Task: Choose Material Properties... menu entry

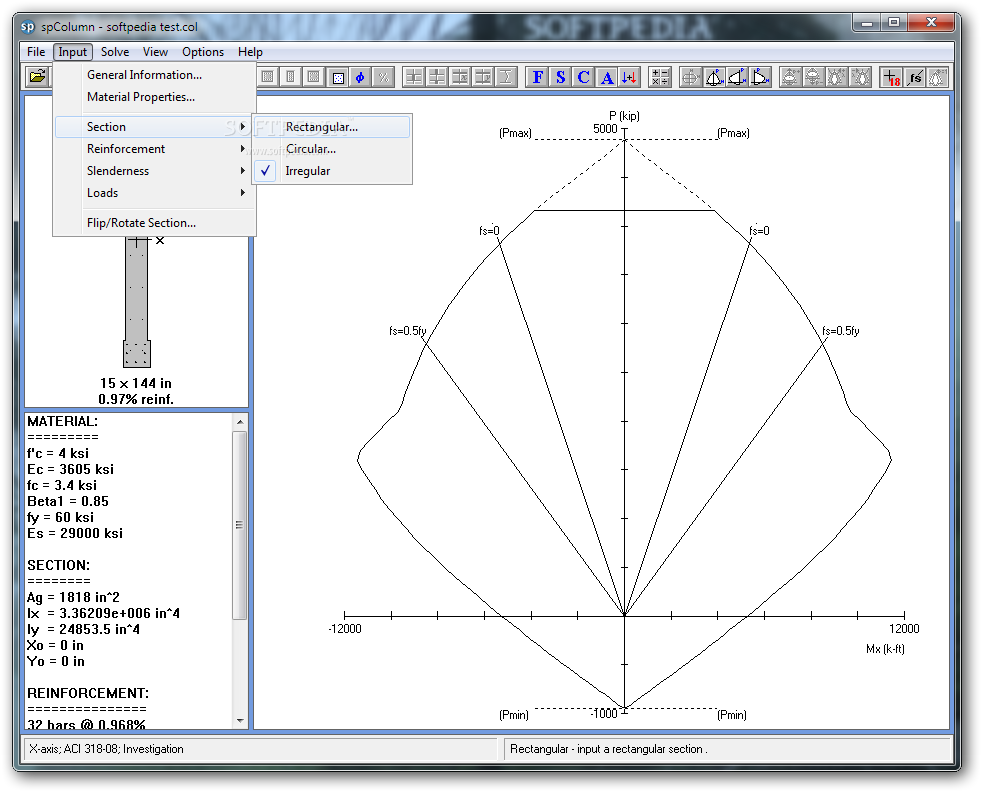Action: pyautogui.click(x=155, y=97)
